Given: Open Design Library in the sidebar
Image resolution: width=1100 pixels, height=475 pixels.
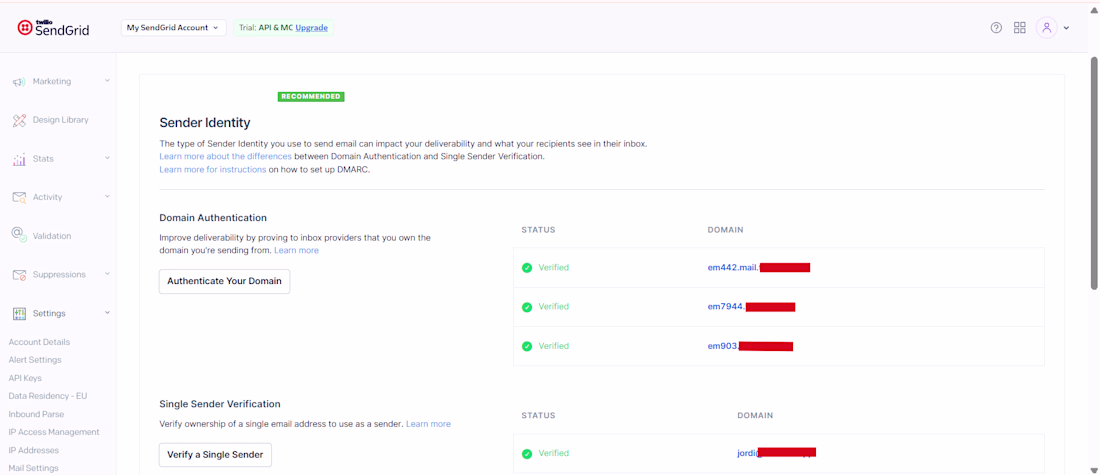Looking at the screenshot, I should point(60,120).
